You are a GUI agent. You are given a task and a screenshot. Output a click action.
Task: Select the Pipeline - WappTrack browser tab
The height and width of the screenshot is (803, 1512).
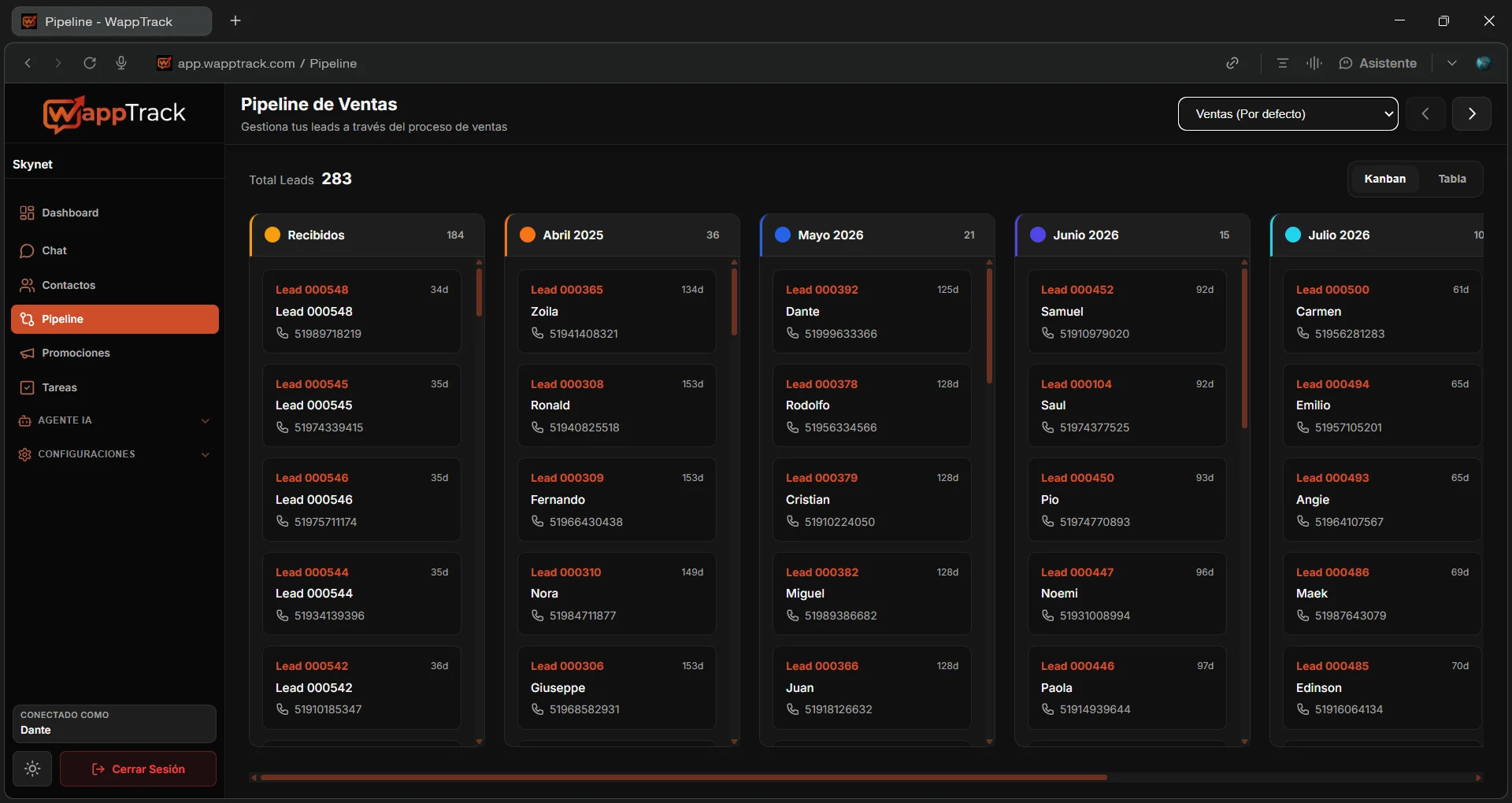click(112, 21)
